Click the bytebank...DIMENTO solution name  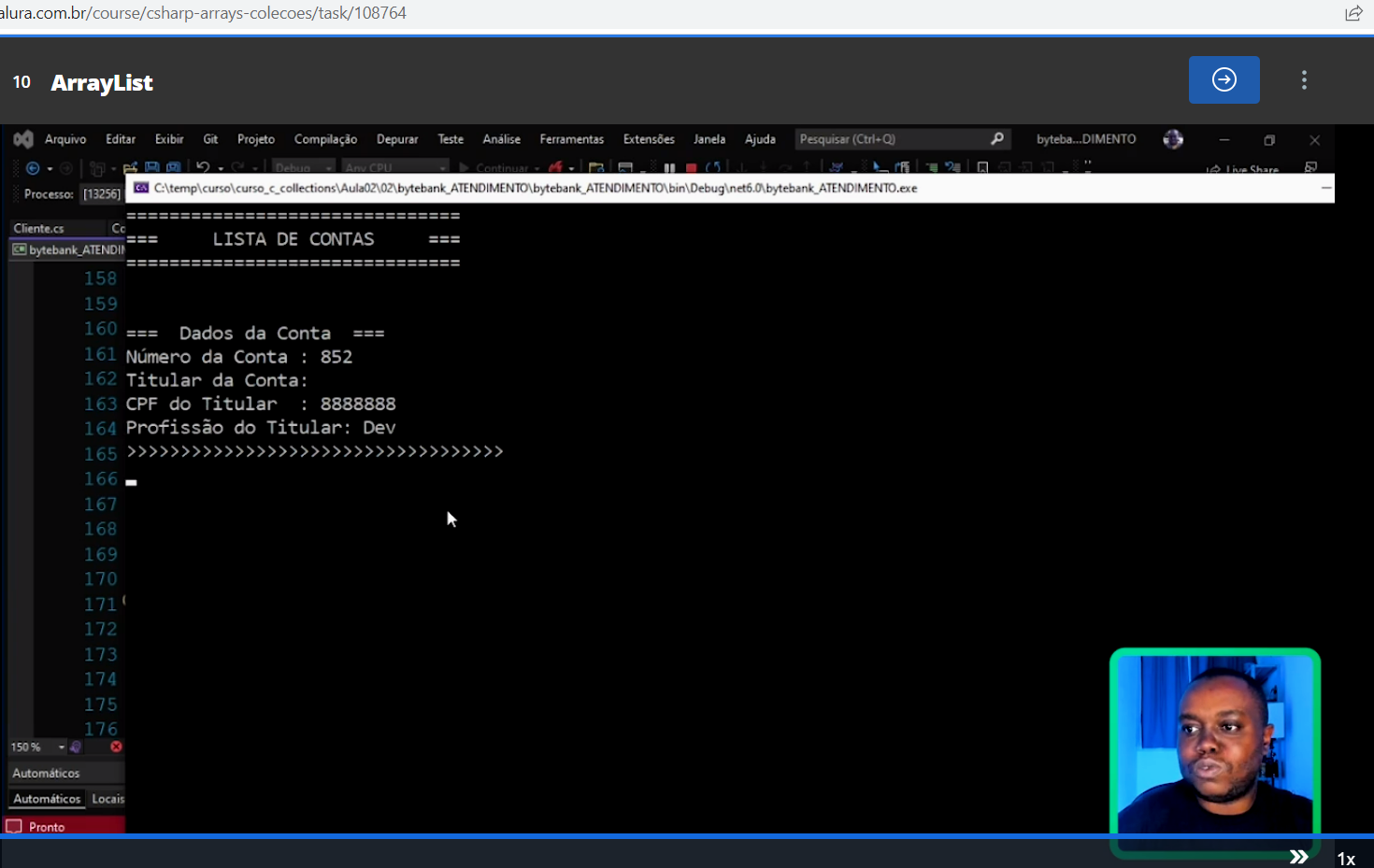coord(1086,139)
